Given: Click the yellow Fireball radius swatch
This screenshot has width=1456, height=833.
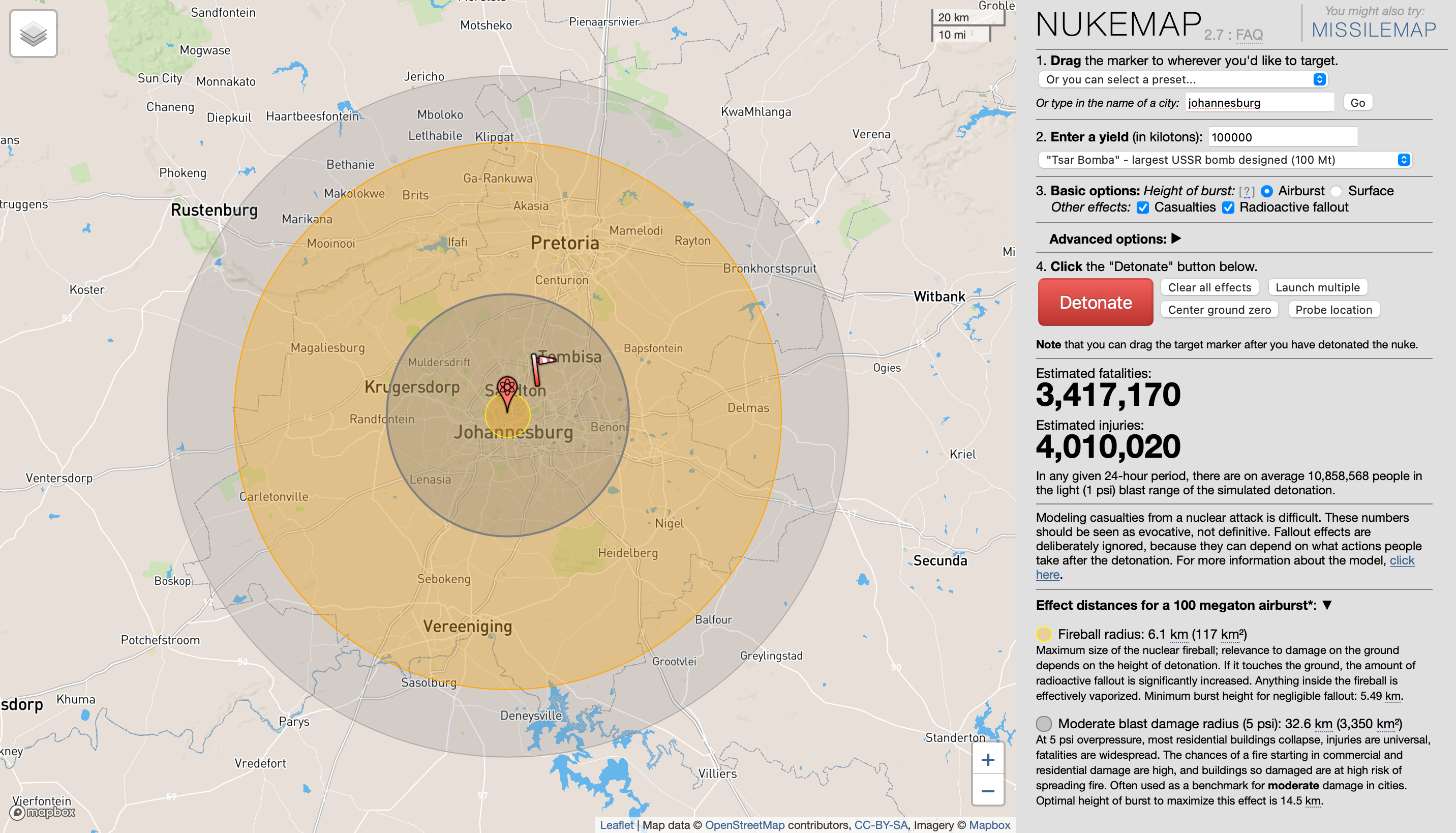Looking at the screenshot, I should (x=1044, y=634).
